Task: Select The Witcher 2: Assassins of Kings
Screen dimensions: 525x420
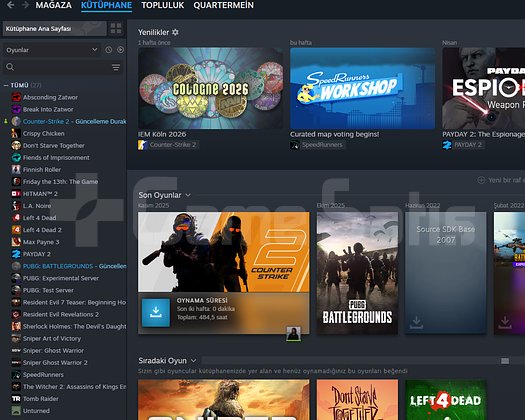Action: click(69, 387)
